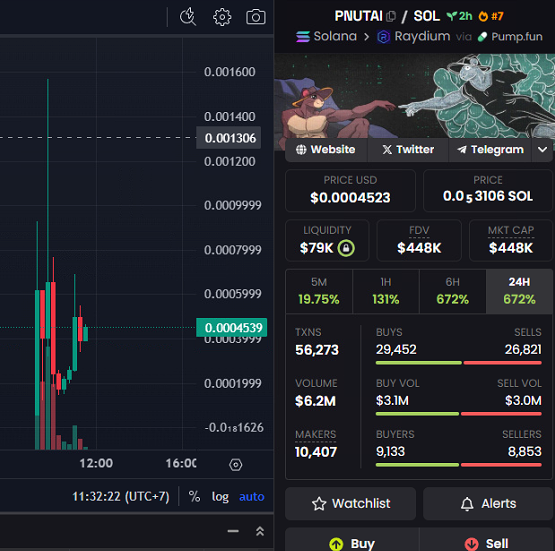Open the Twitter link

[x=408, y=149]
